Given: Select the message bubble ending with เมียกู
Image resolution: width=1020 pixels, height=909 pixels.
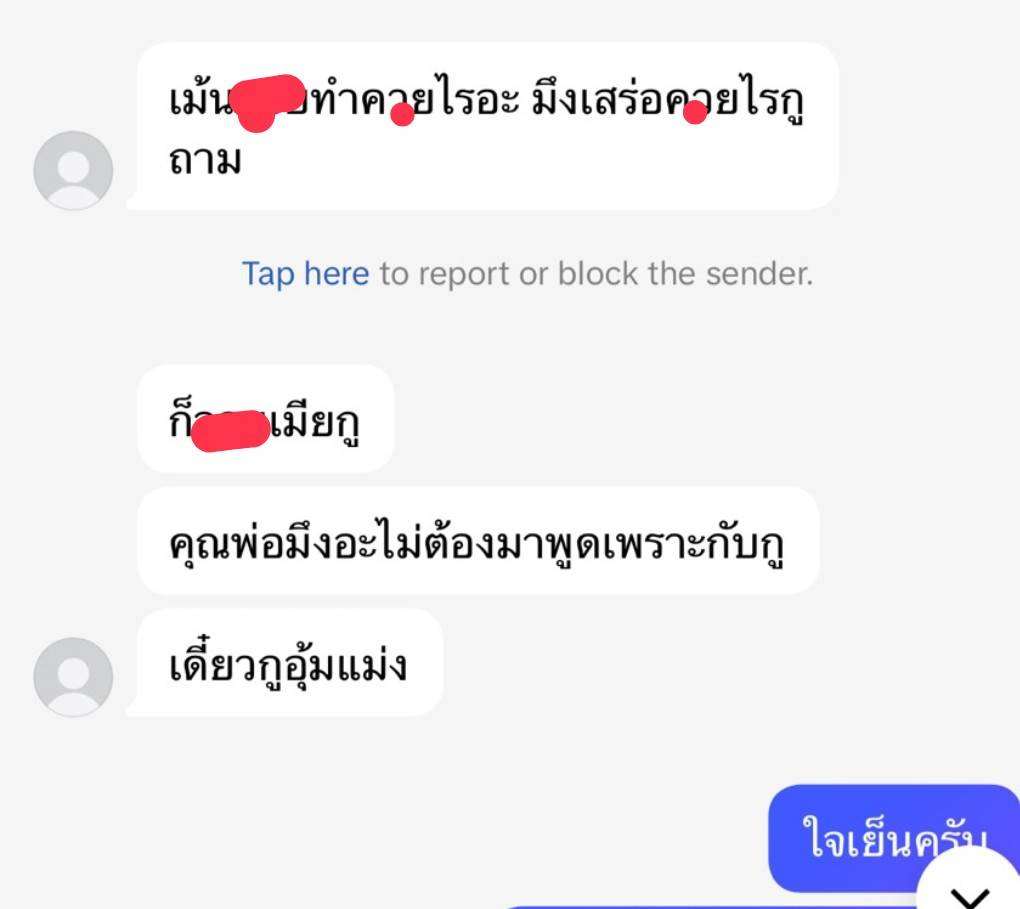Looking at the screenshot, I should [266, 418].
